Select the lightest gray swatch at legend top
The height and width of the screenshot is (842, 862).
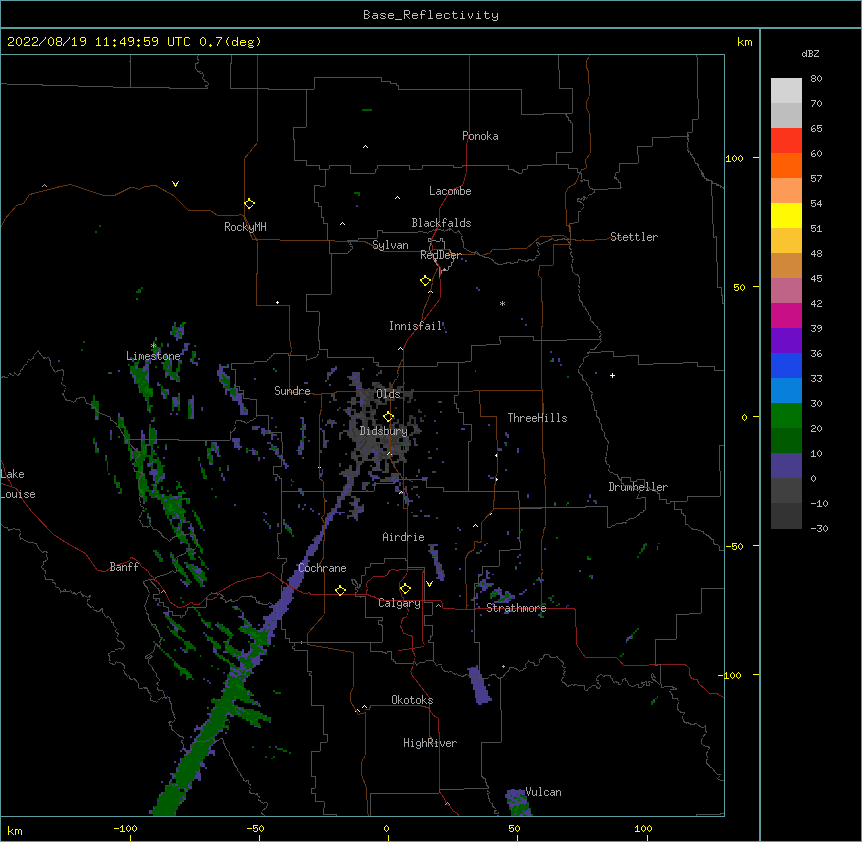click(x=786, y=91)
